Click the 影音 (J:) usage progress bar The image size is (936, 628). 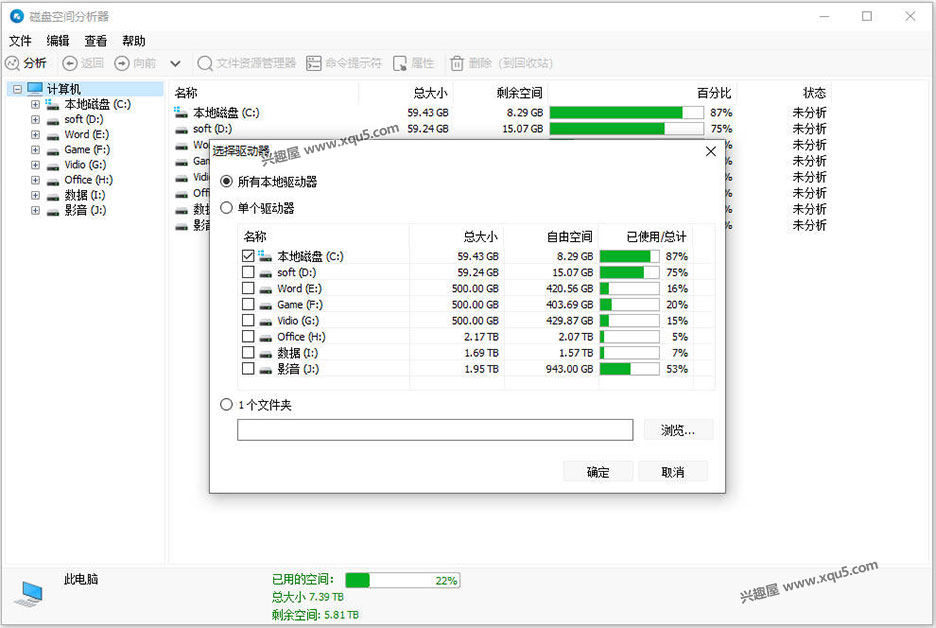tap(630, 369)
